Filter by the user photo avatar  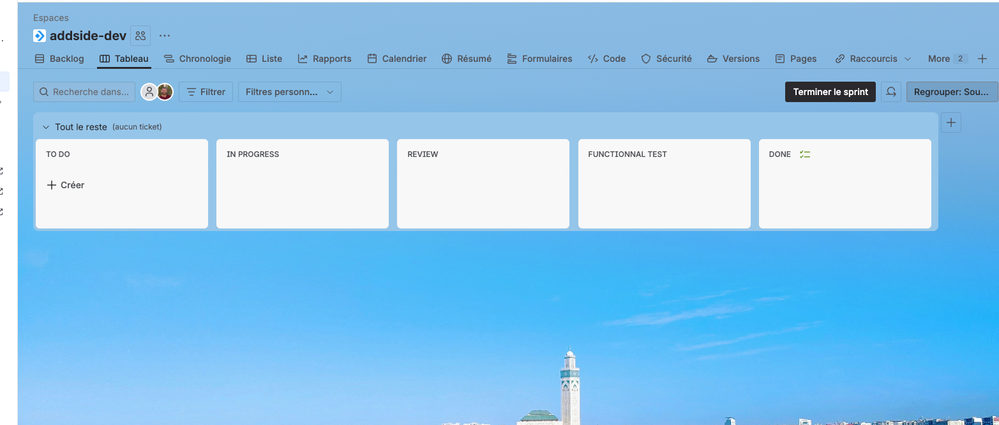click(x=165, y=92)
